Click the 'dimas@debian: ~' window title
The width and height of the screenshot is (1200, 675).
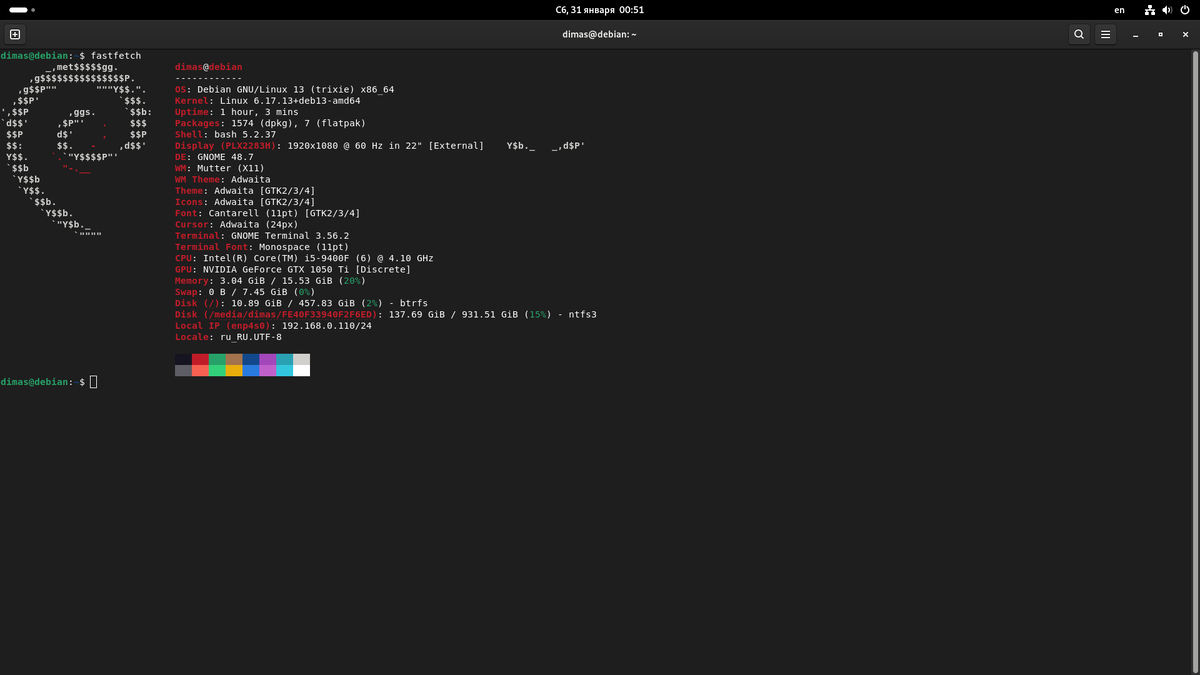point(599,34)
